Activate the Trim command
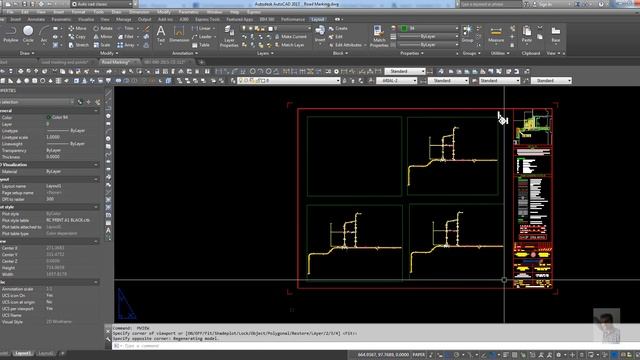640x360 pixels. coord(126,28)
